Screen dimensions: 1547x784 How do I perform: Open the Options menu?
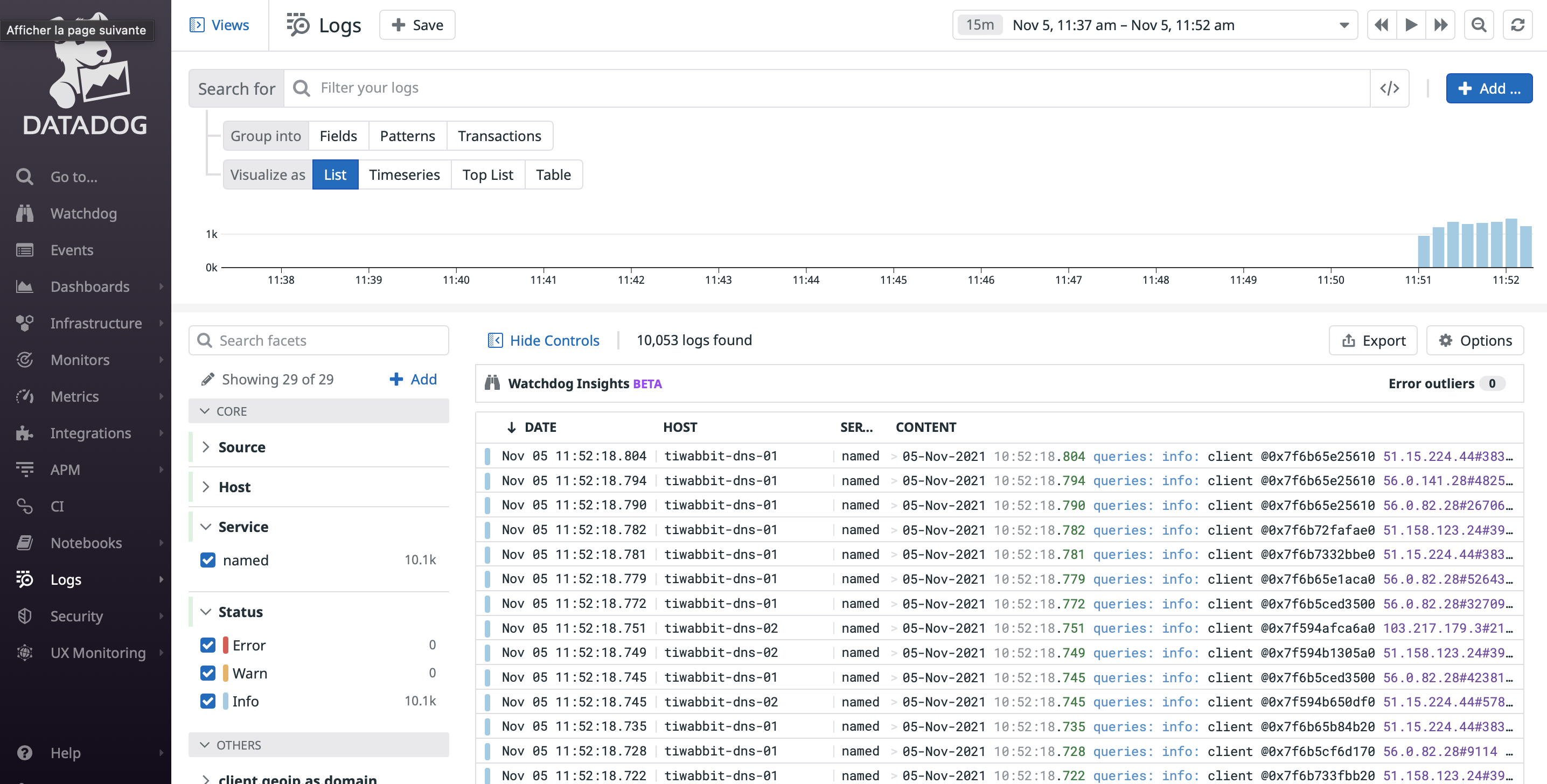[x=1475, y=340]
